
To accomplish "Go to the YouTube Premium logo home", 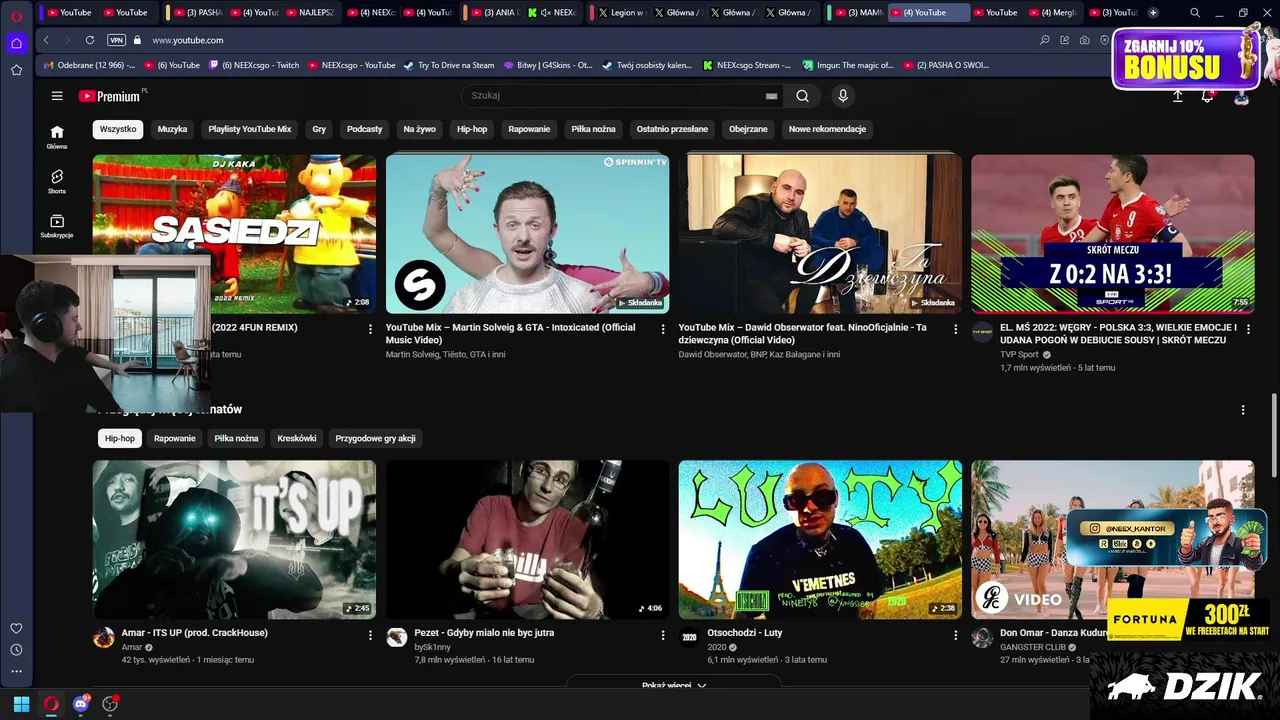I will 112,96.
